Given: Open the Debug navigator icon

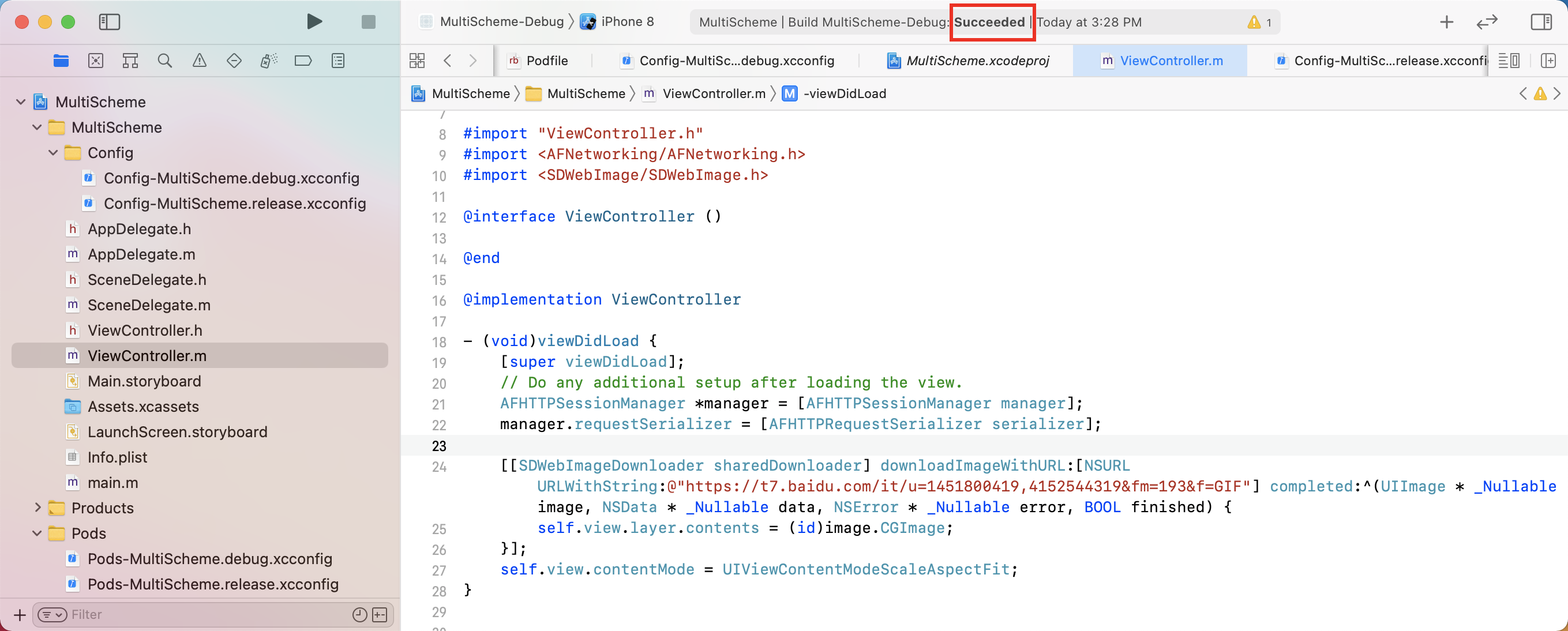Looking at the screenshot, I should 268,60.
